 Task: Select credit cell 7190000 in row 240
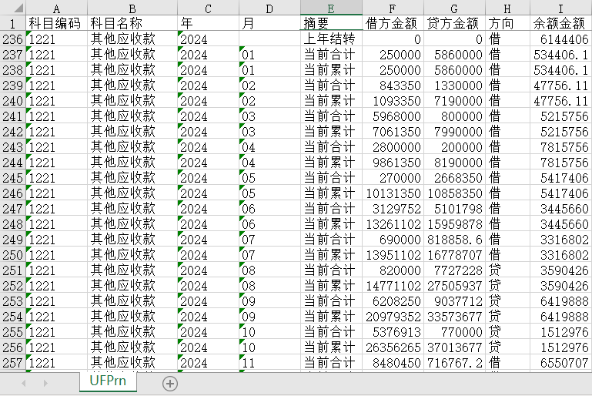pos(454,101)
